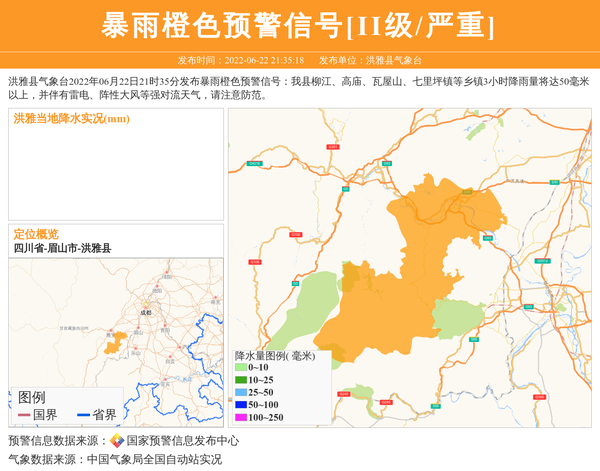Click the 定位概览 heading
This screenshot has width=600, height=471.
[36, 234]
